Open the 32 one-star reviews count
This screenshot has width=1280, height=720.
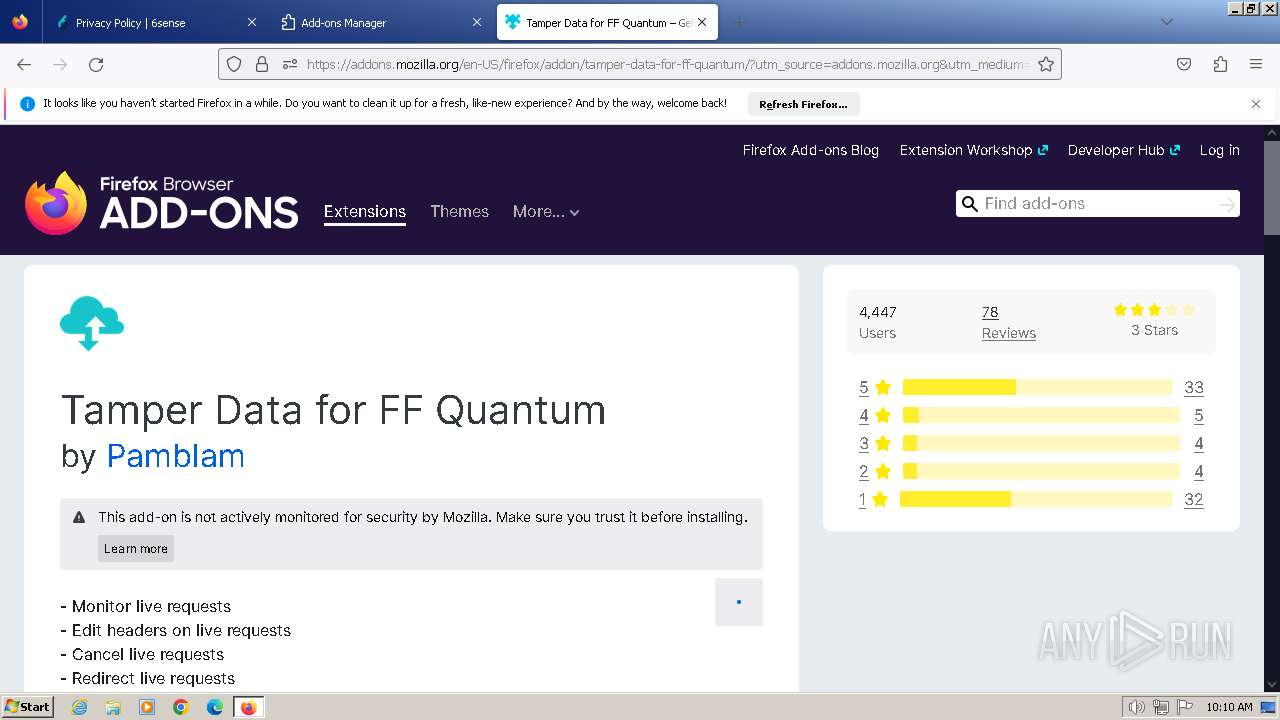pyautogui.click(x=1194, y=499)
